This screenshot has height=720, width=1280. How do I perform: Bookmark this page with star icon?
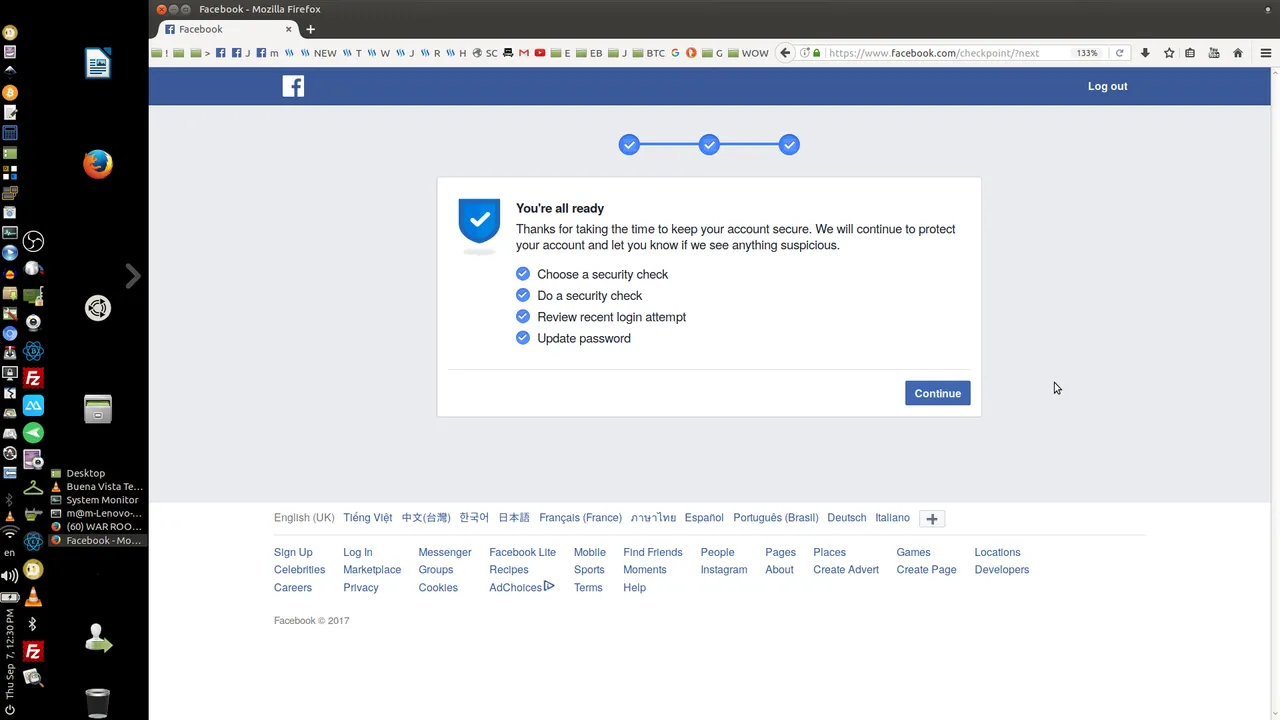click(x=1169, y=53)
